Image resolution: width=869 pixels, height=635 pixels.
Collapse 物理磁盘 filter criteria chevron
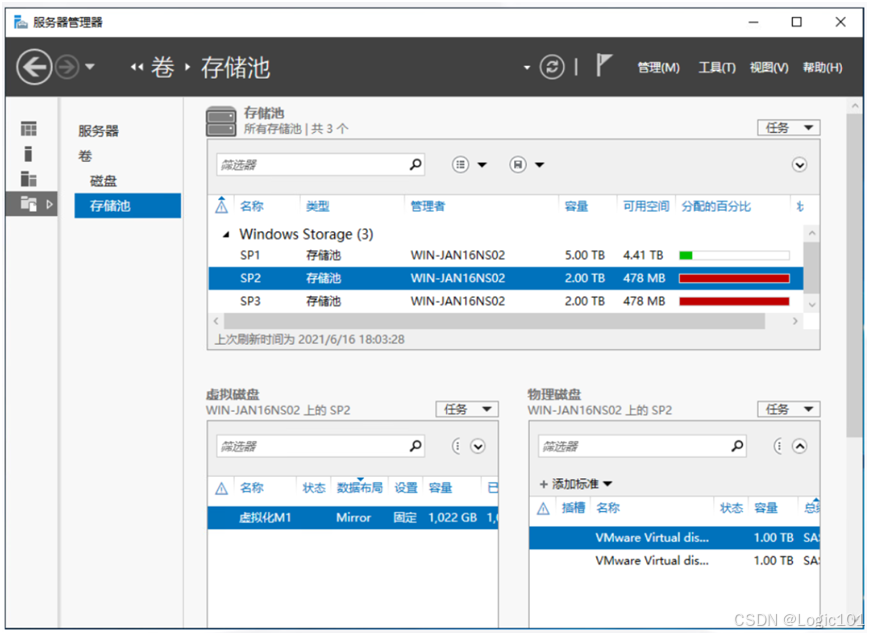click(x=799, y=446)
